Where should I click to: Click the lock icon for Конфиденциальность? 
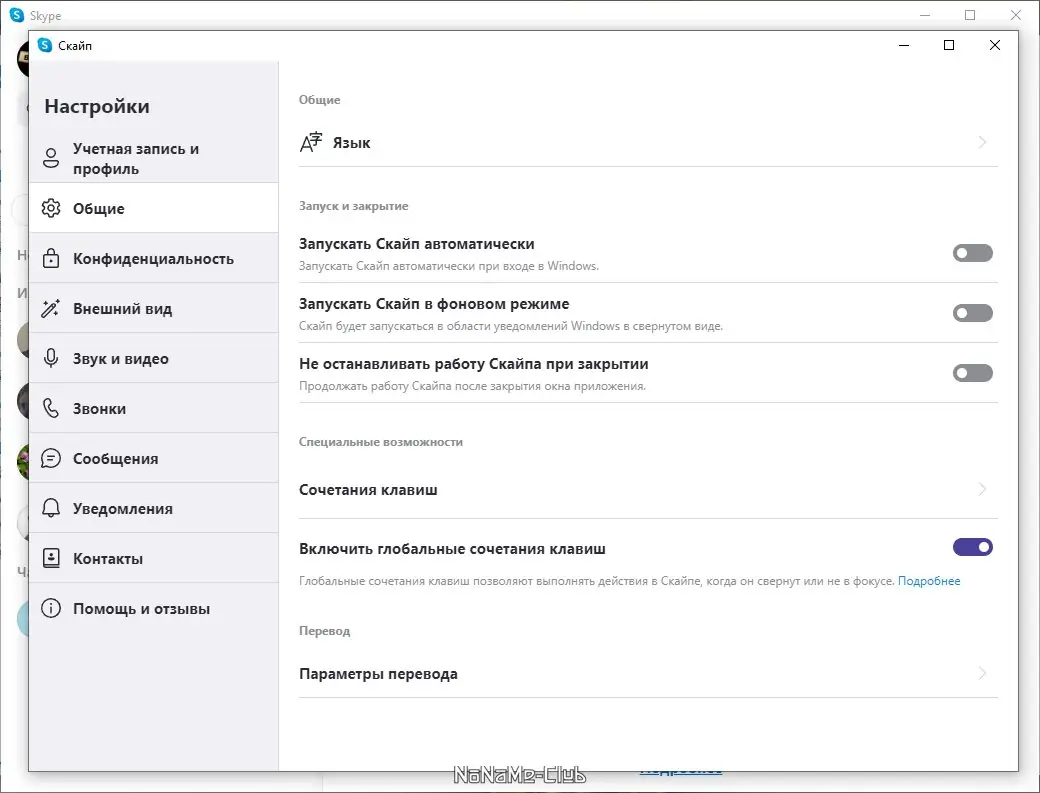51,259
